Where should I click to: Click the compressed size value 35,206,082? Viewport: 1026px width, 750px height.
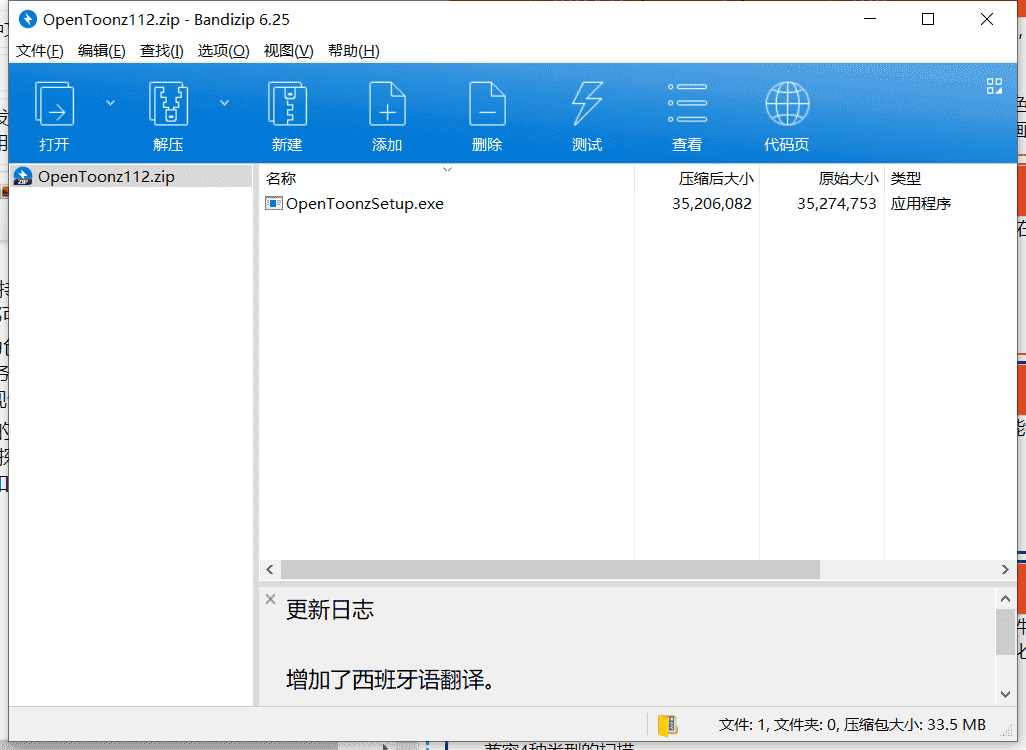pos(712,204)
